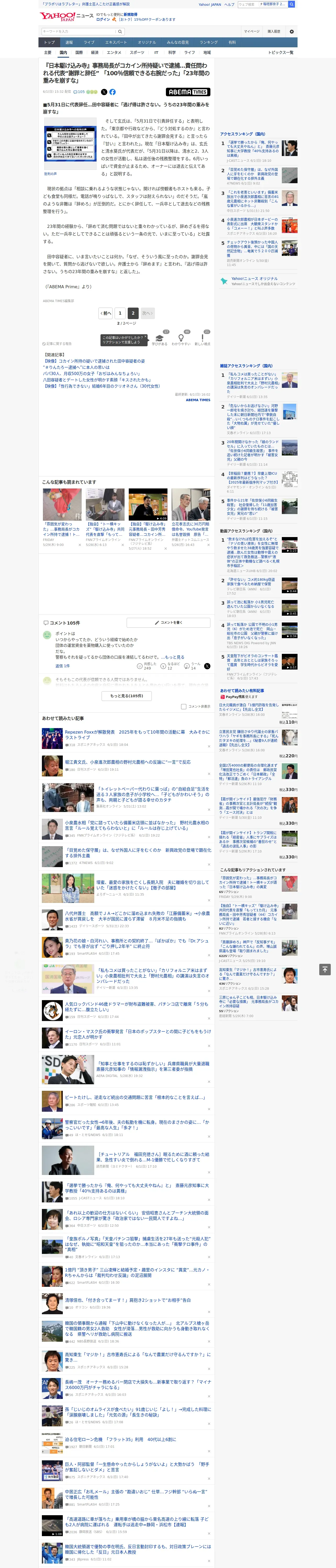The height and width of the screenshot is (1568, 336).
Task: Click the web search submit icon in top bar
Action: point(292,4)
